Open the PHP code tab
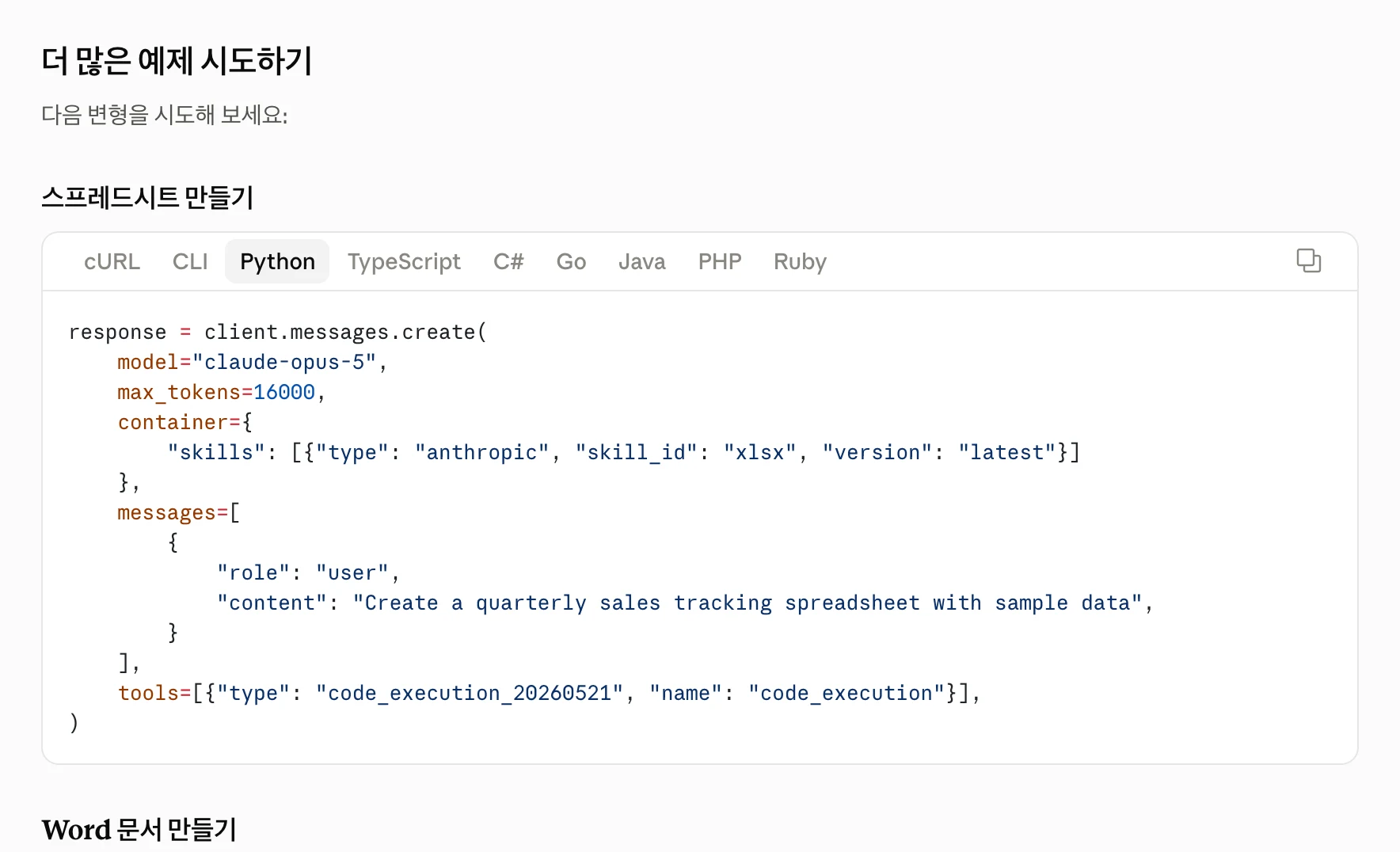 pyautogui.click(x=720, y=261)
